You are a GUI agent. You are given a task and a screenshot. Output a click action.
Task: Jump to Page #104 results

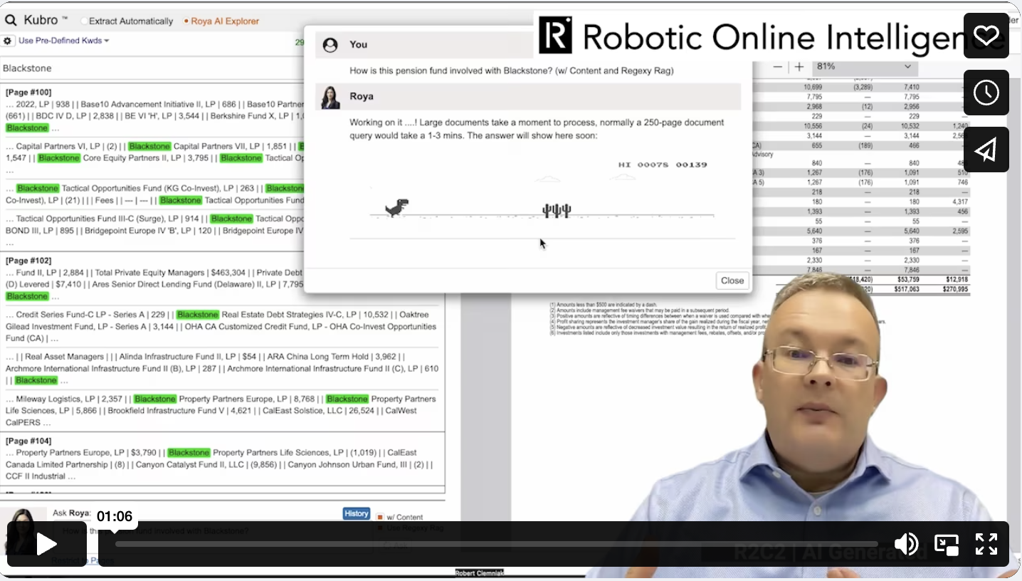click(x=29, y=441)
